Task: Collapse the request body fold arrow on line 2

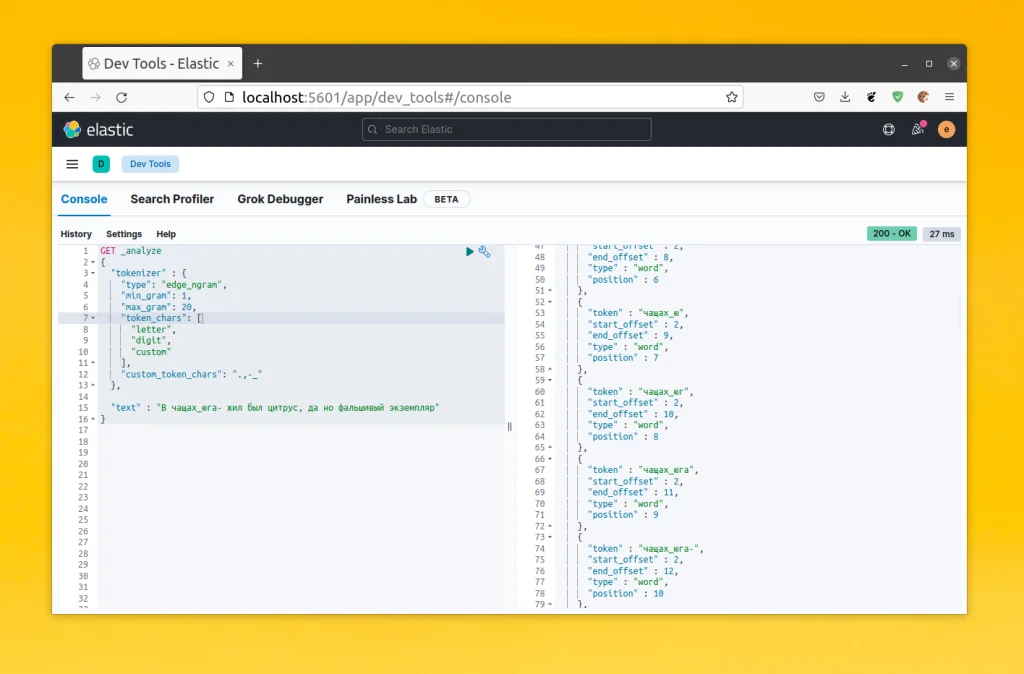Action: [95, 262]
